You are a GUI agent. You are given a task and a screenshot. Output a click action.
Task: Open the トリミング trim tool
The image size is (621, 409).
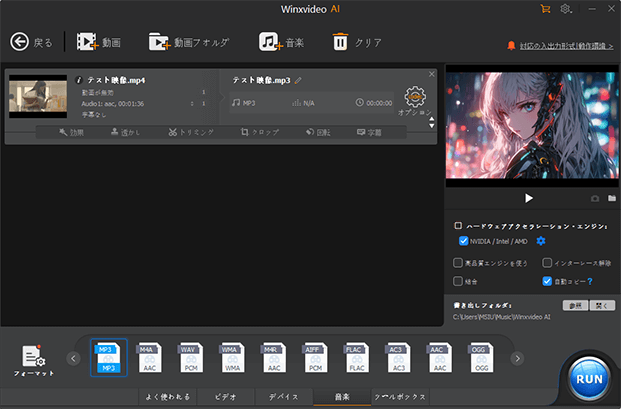point(191,132)
